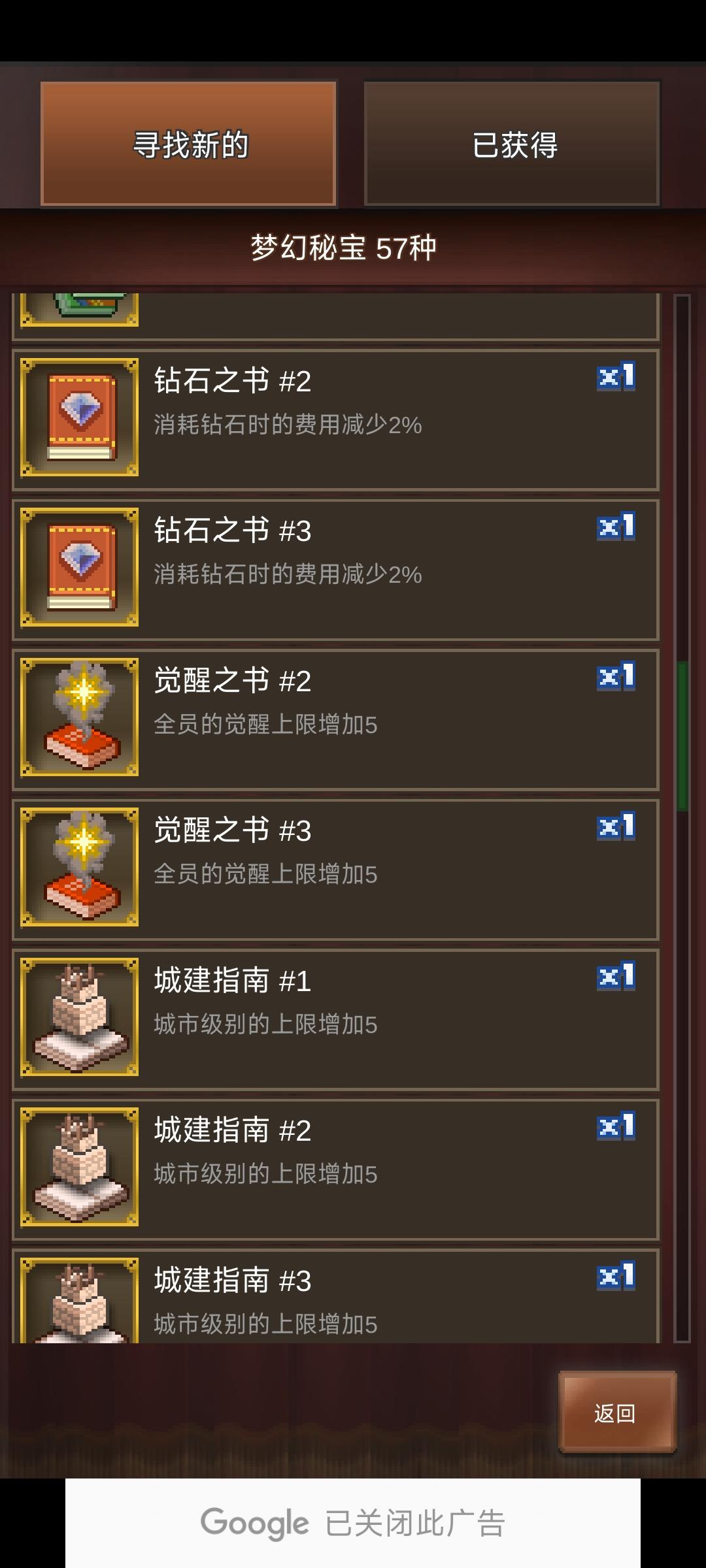
Task: Tap the 钻石之书 #2 book icon
Action: point(79,417)
